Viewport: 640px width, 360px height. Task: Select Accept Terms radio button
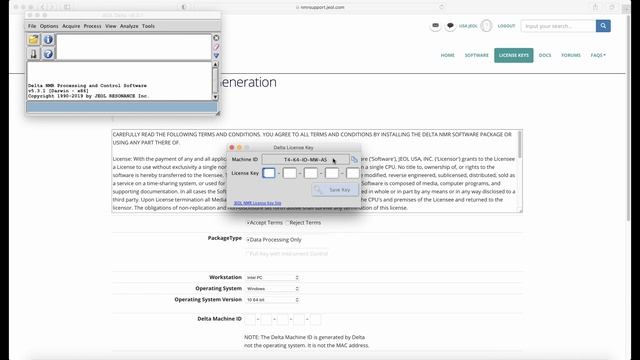(x=248, y=223)
